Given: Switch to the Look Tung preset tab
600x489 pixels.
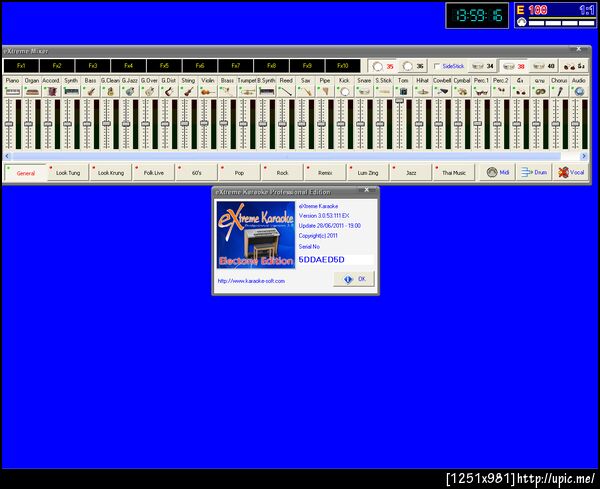Looking at the screenshot, I should [x=68, y=173].
